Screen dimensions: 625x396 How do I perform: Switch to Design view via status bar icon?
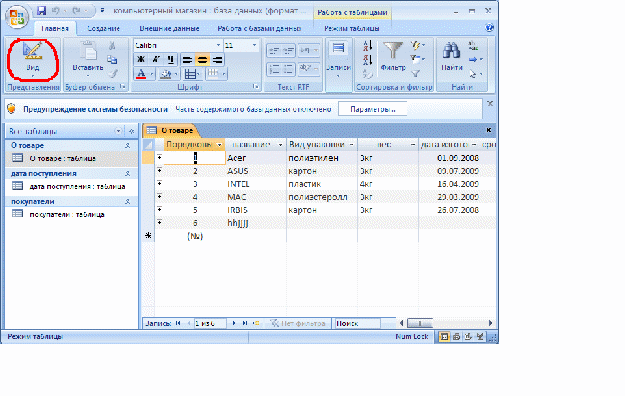pos(480,337)
